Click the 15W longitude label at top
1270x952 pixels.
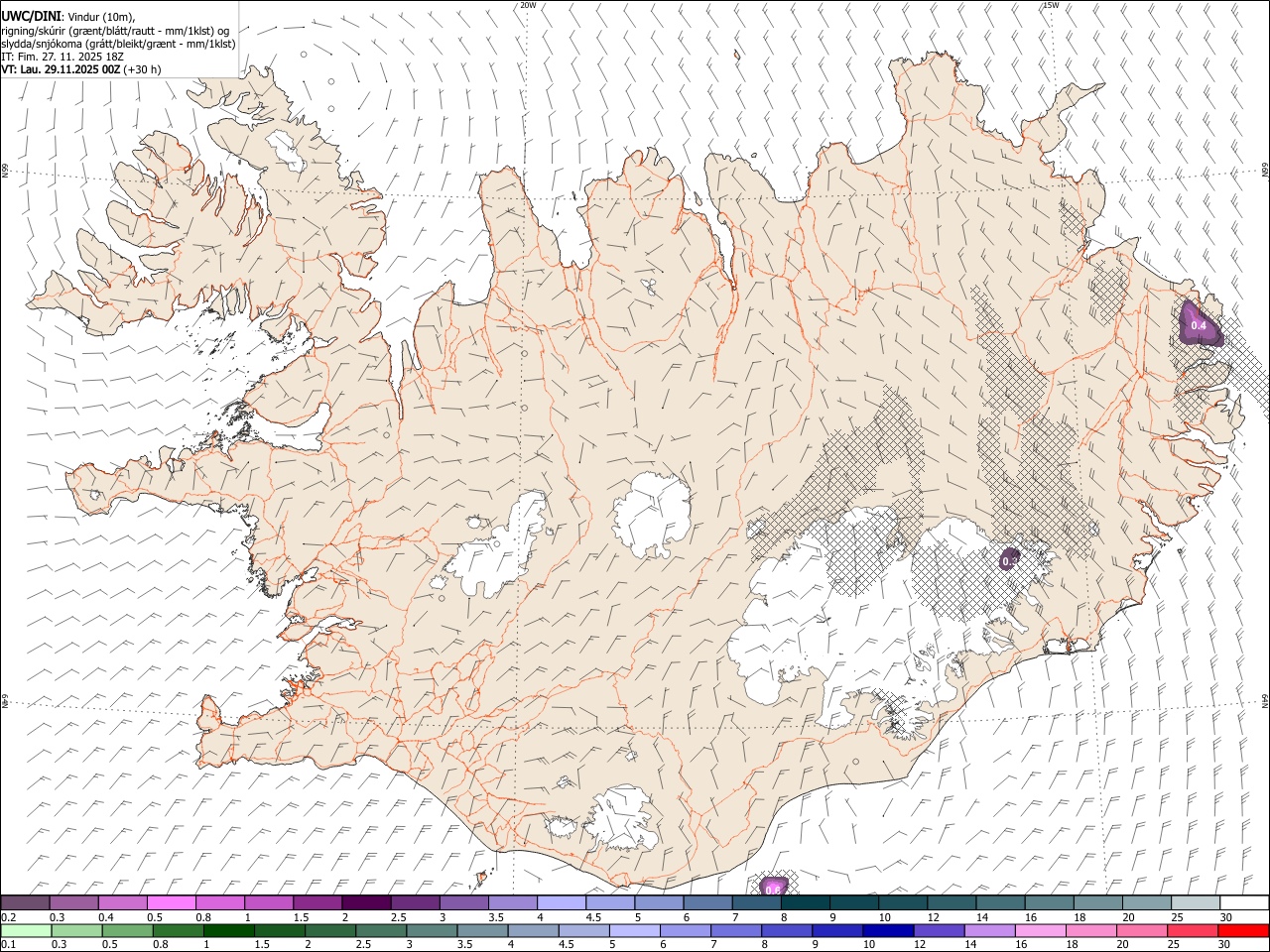tap(1051, 5)
